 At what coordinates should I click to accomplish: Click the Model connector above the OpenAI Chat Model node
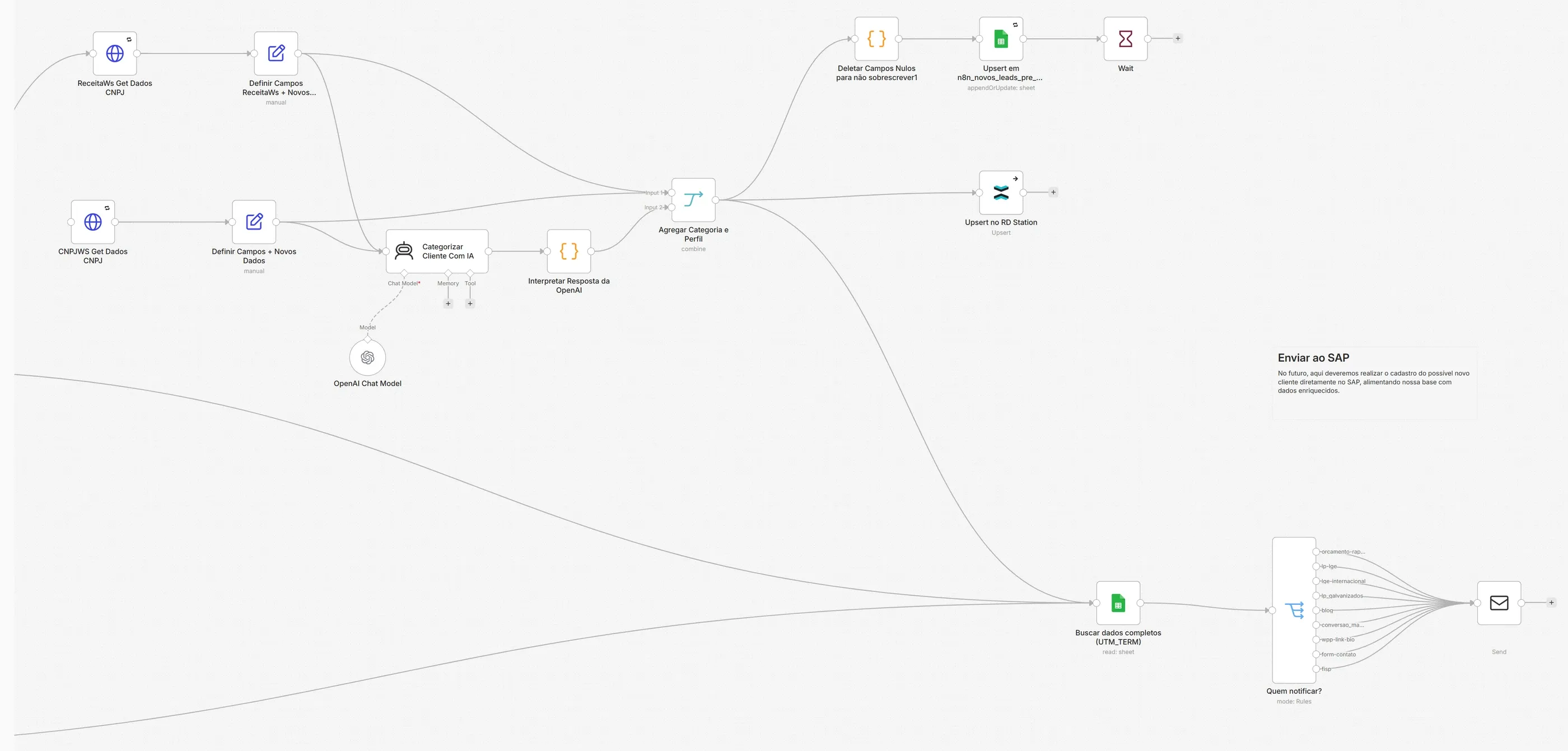tap(368, 338)
